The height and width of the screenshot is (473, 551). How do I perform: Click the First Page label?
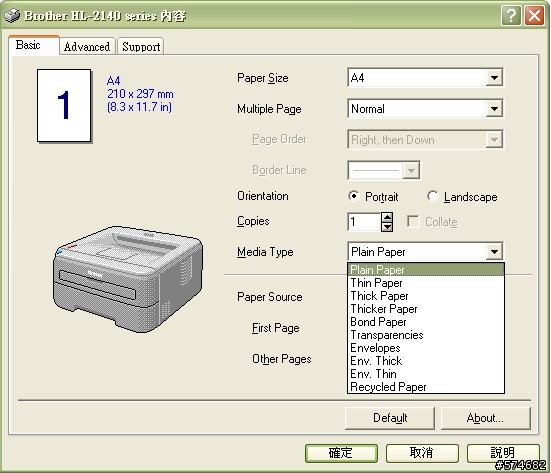coord(276,328)
